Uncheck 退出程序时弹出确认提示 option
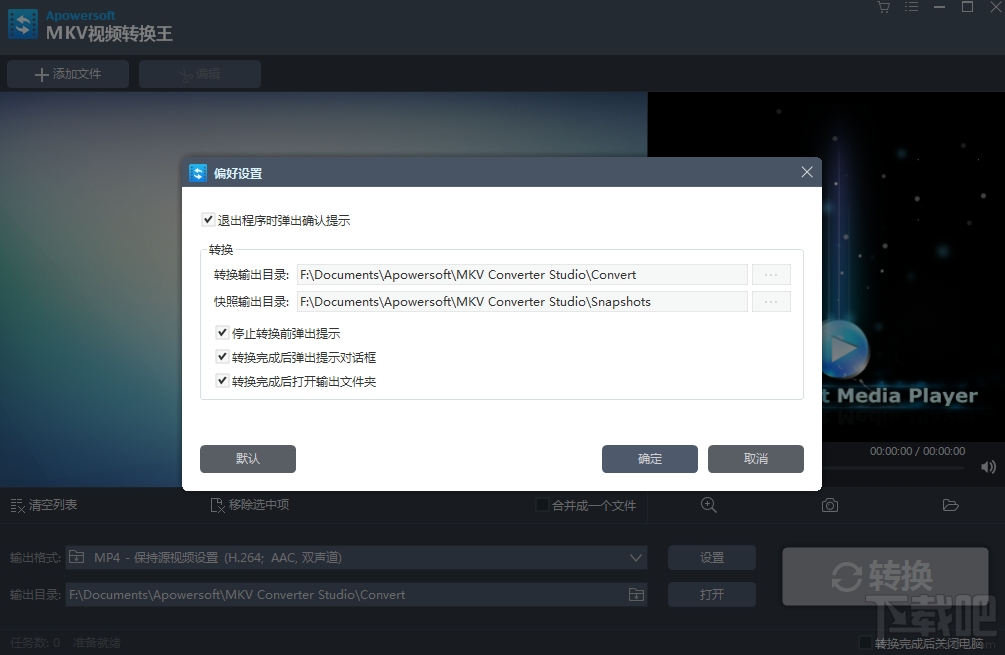Screen dimensions: 1005x655 click(x=208, y=220)
